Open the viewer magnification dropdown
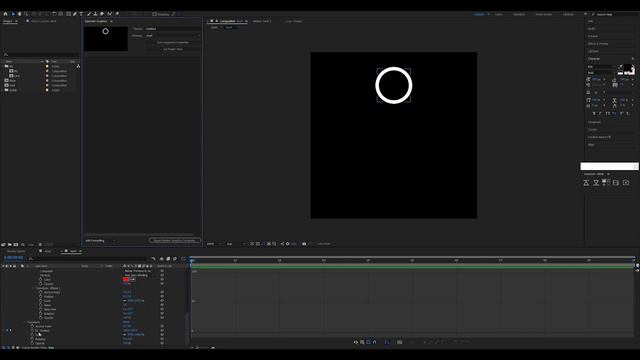 point(214,244)
